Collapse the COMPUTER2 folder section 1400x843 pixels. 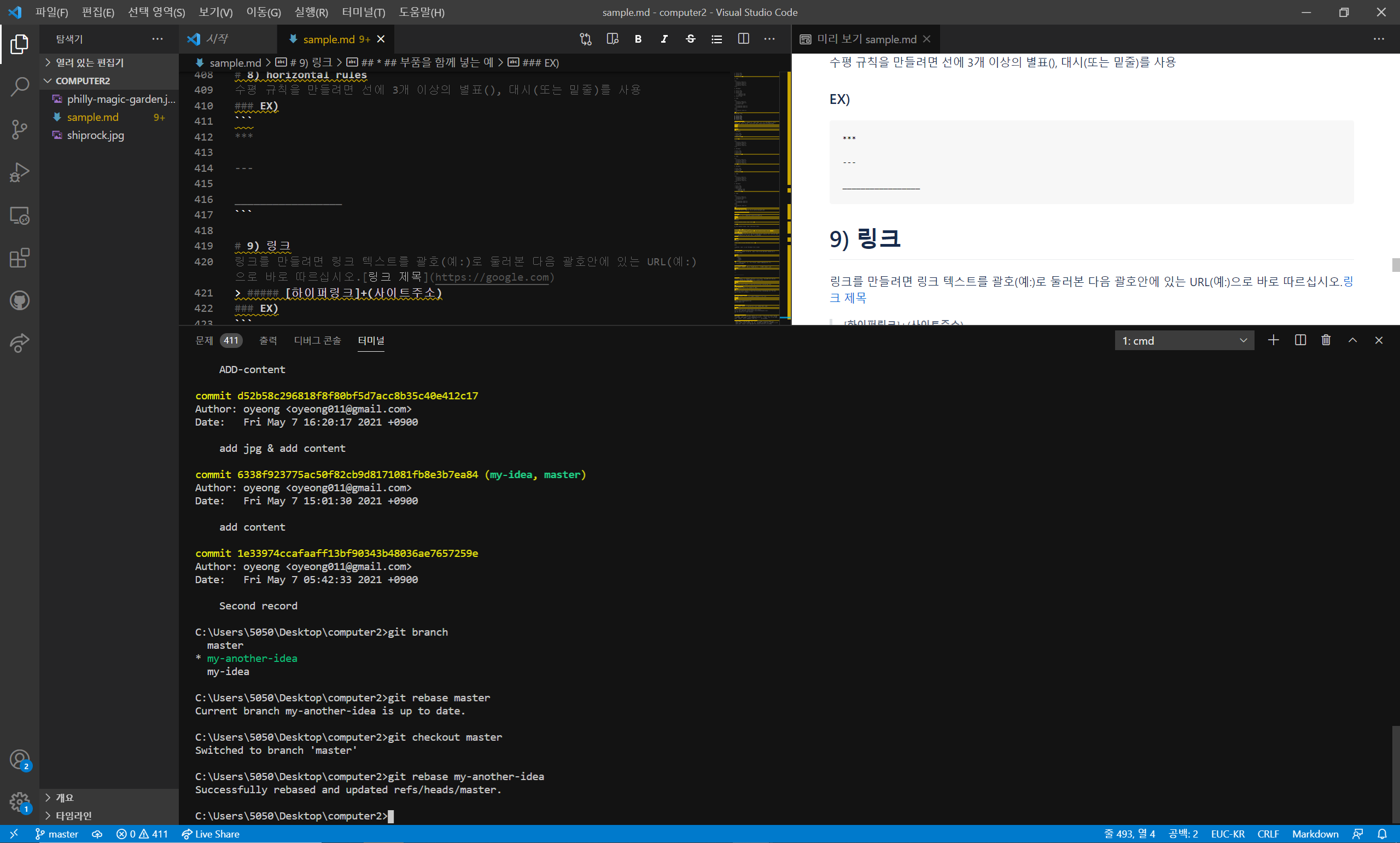(x=109, y=80)
